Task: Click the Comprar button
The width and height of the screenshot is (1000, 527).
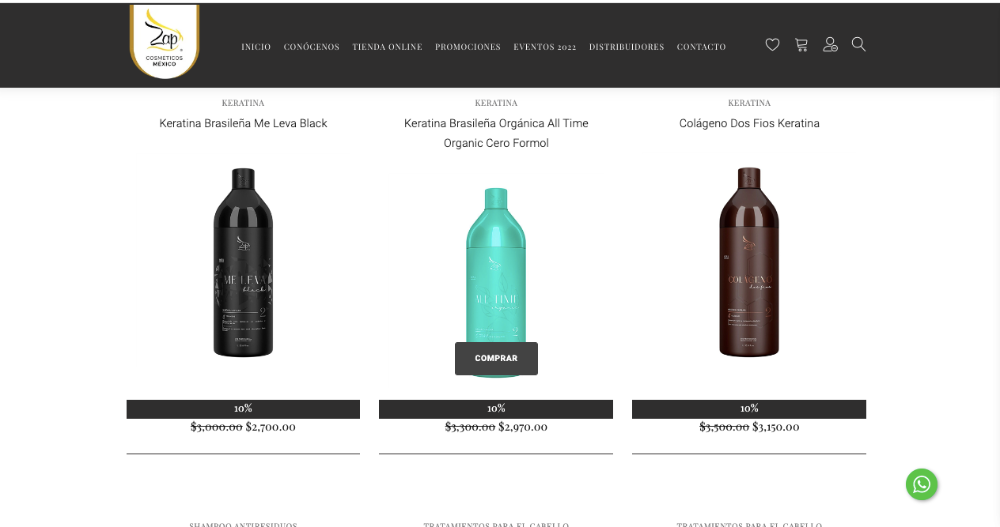Action: (496, 359)
